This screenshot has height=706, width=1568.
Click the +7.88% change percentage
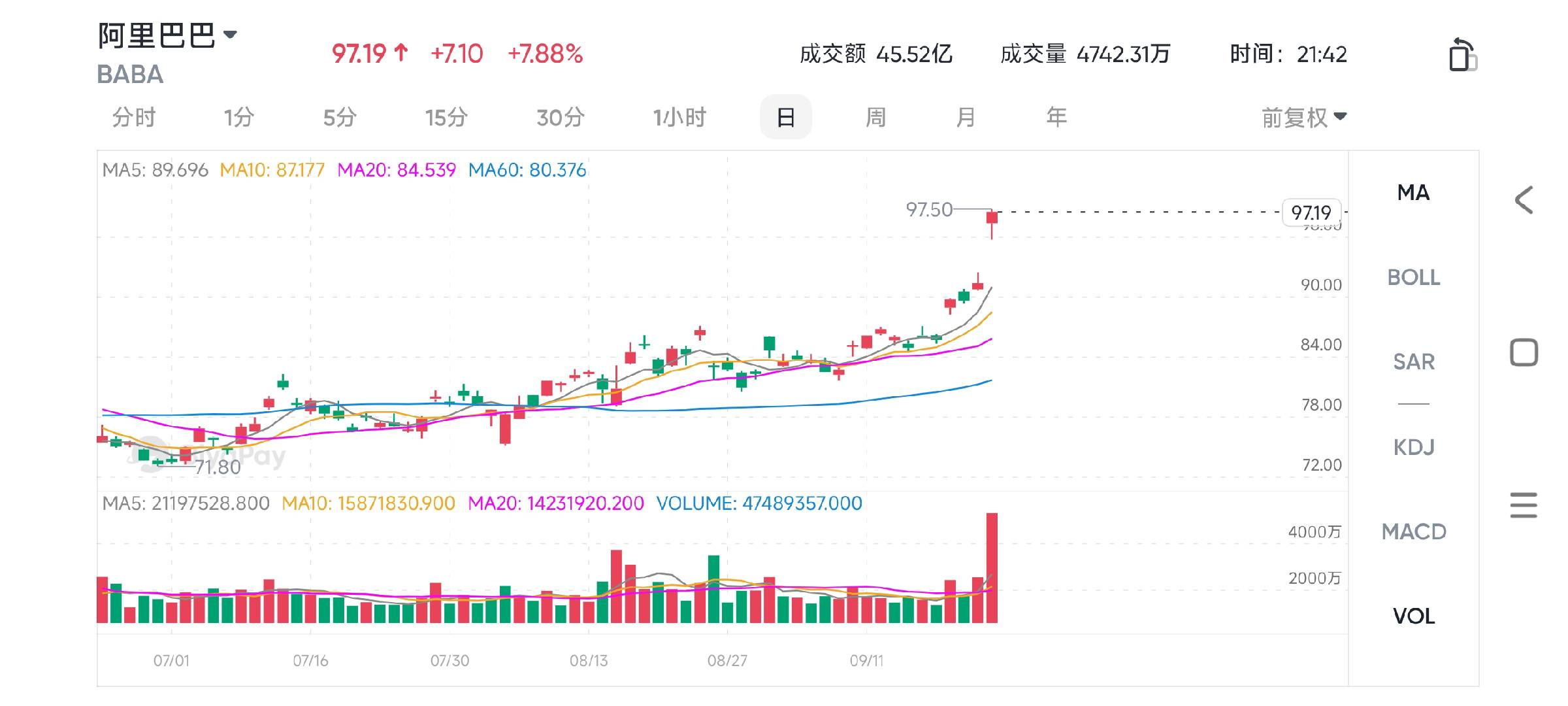pos(546,54)
